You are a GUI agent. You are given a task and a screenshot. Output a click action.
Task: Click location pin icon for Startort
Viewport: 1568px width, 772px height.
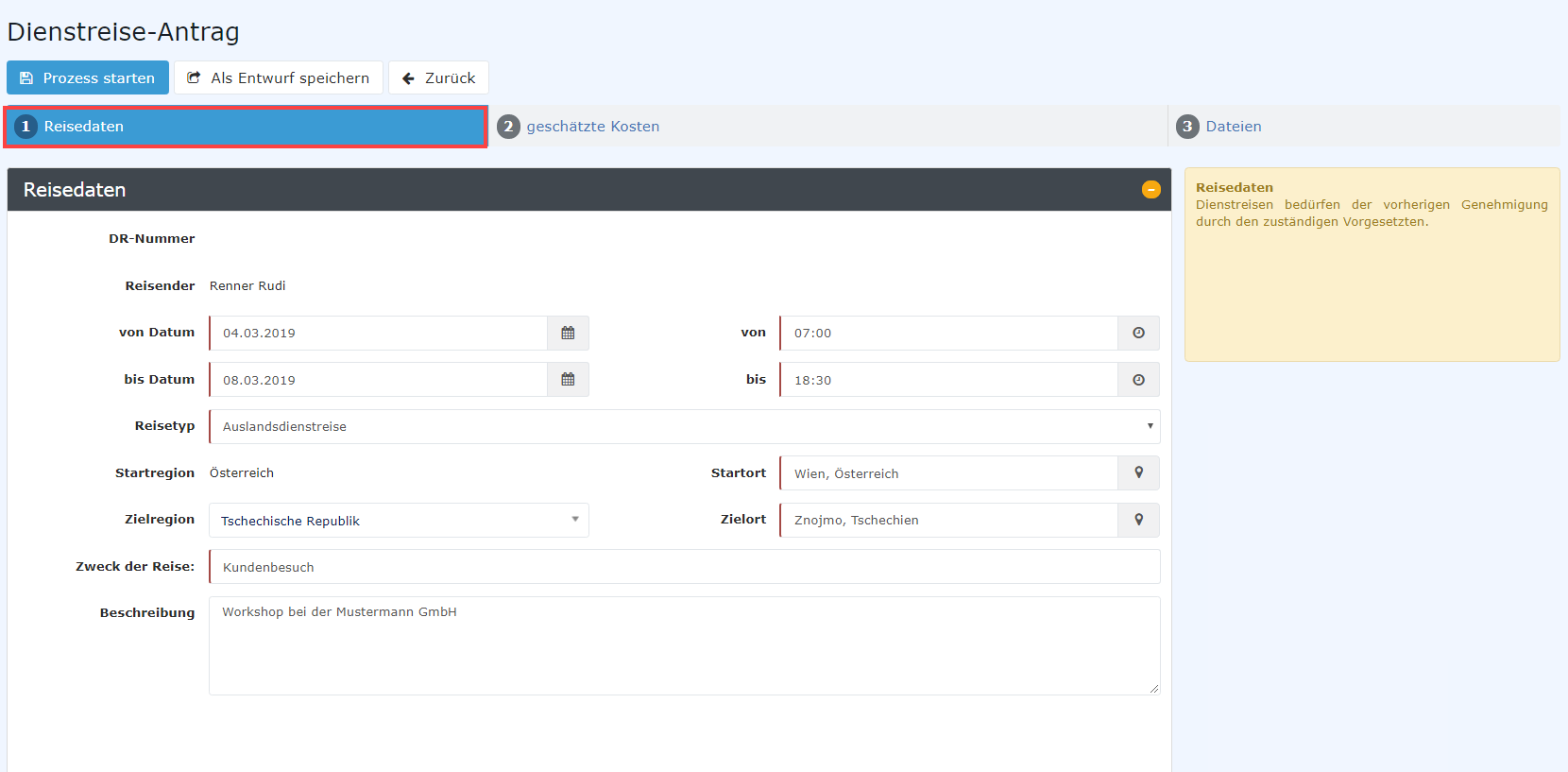point(1138,473)
